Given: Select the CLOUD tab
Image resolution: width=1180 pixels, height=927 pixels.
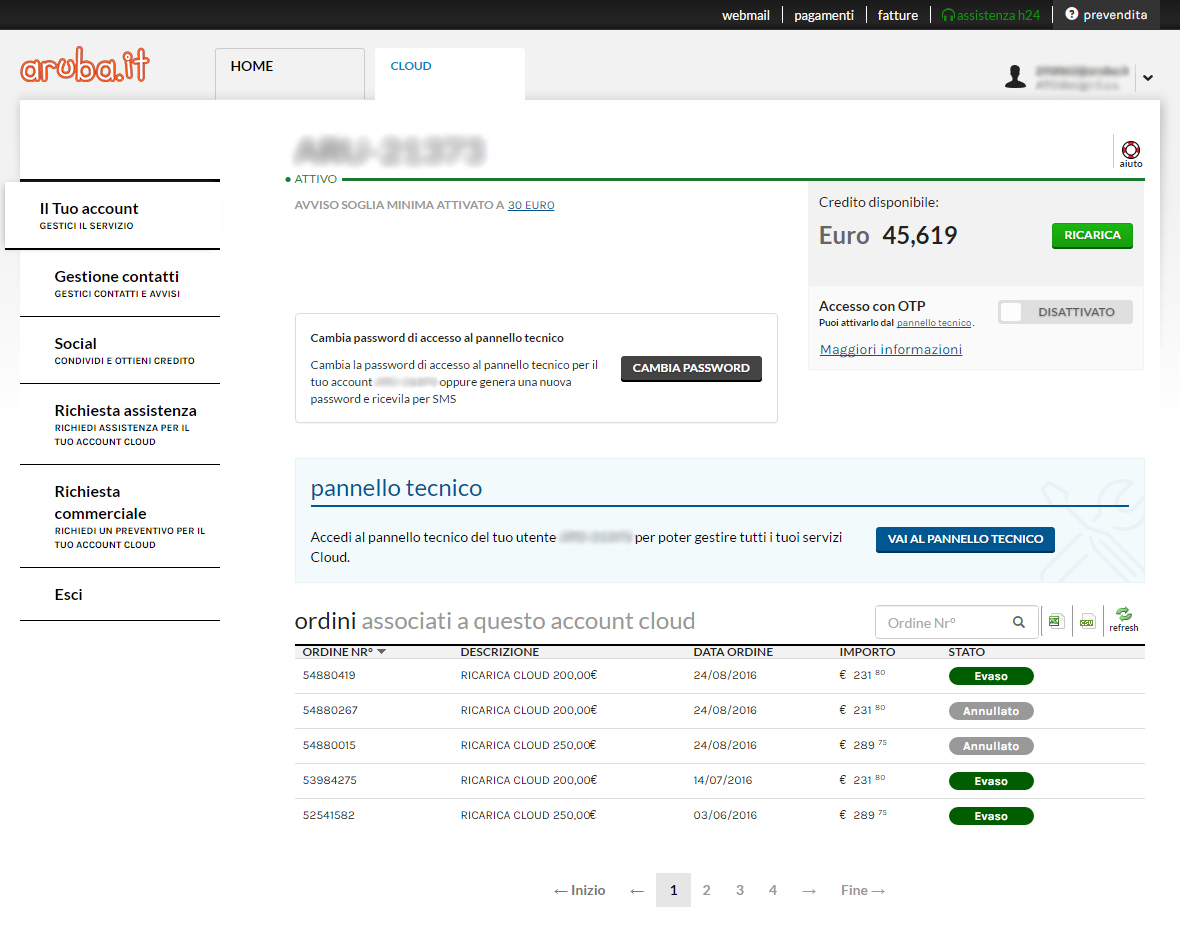Looking at the screenshot, I should coord(449,74).
